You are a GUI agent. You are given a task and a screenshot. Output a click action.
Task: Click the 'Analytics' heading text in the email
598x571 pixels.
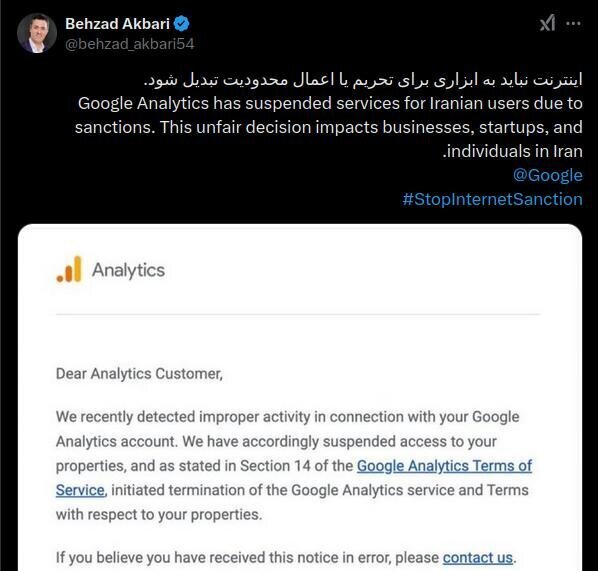click(129, 270)
